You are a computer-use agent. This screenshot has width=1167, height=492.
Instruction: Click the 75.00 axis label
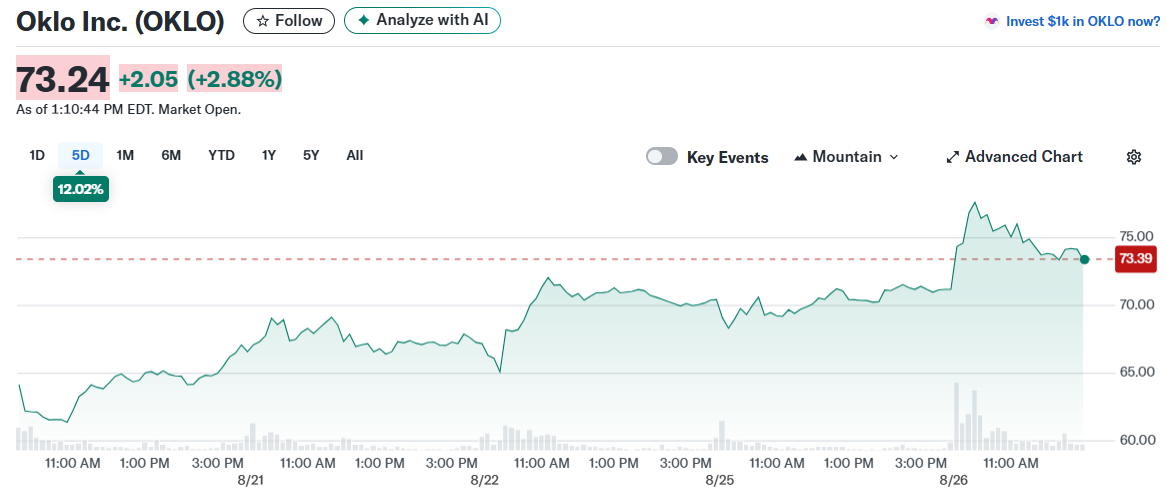point(1138,236)
